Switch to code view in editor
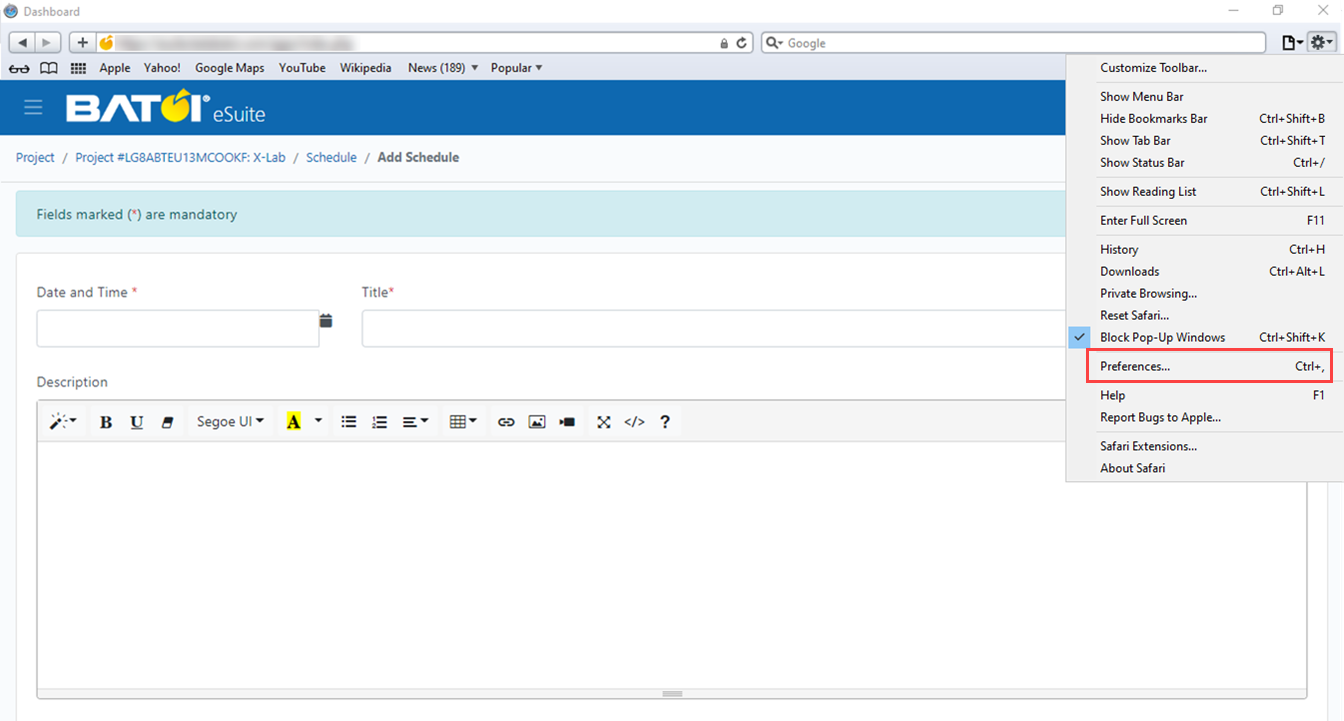1344x721 pixels. (x=634, y=422)
